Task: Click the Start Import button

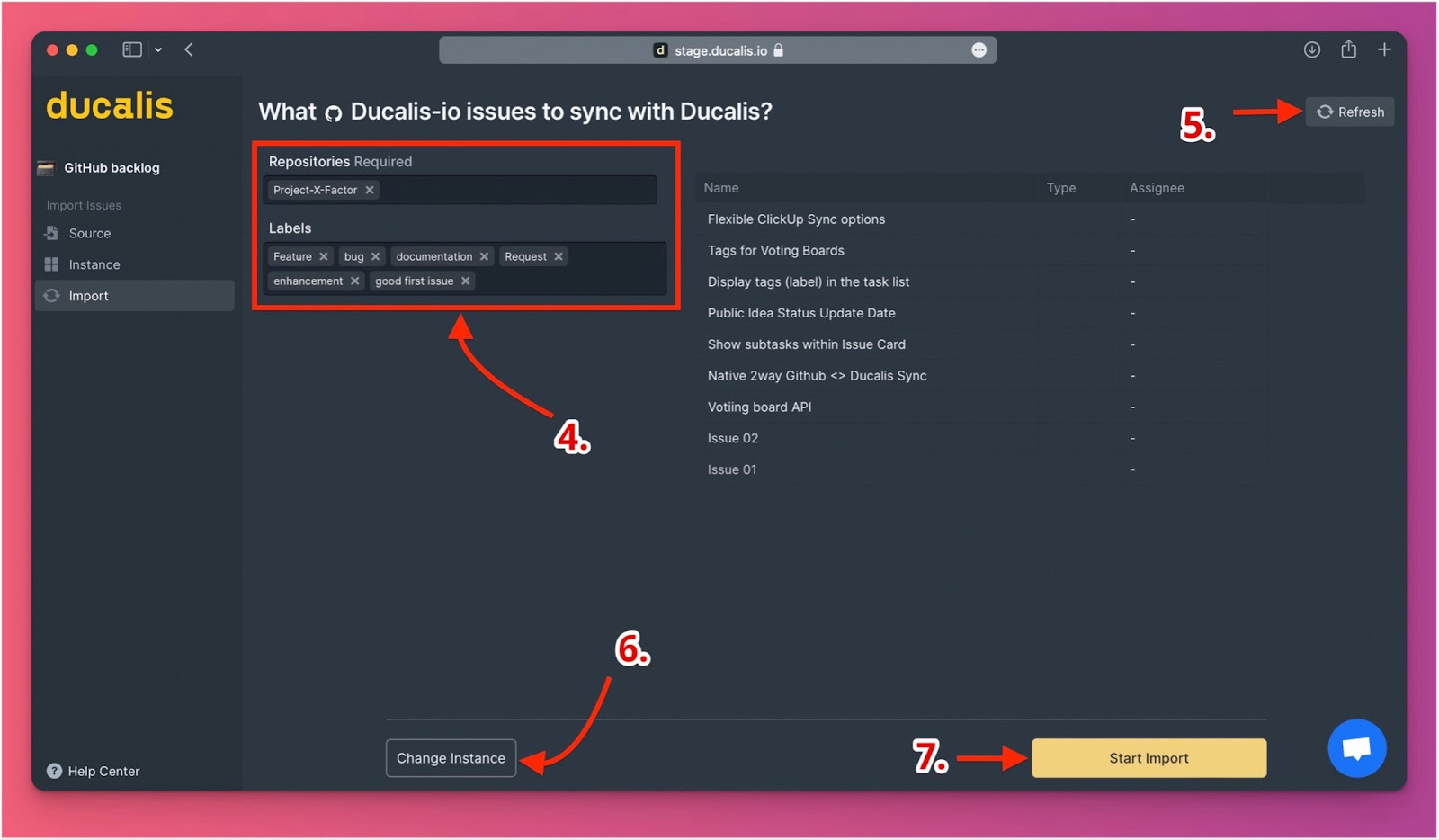Action: point(1149,758)
